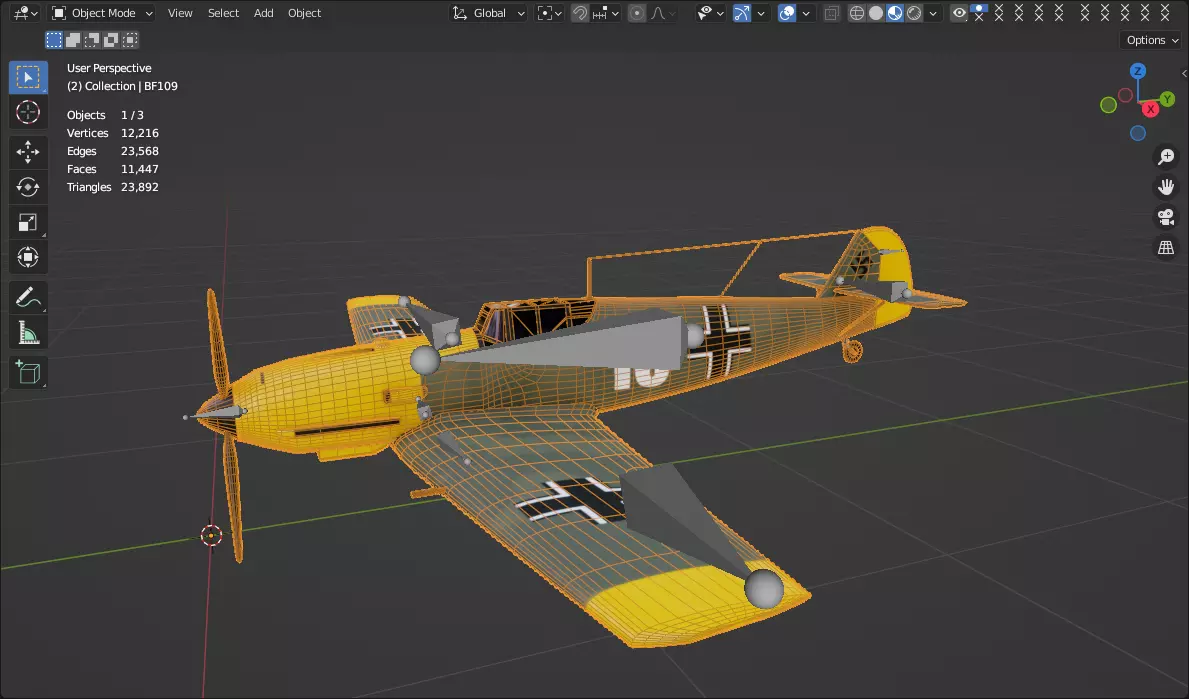Activate the Transform tool
This screenshot has width=1189, height=699.
tap(28, 257)
